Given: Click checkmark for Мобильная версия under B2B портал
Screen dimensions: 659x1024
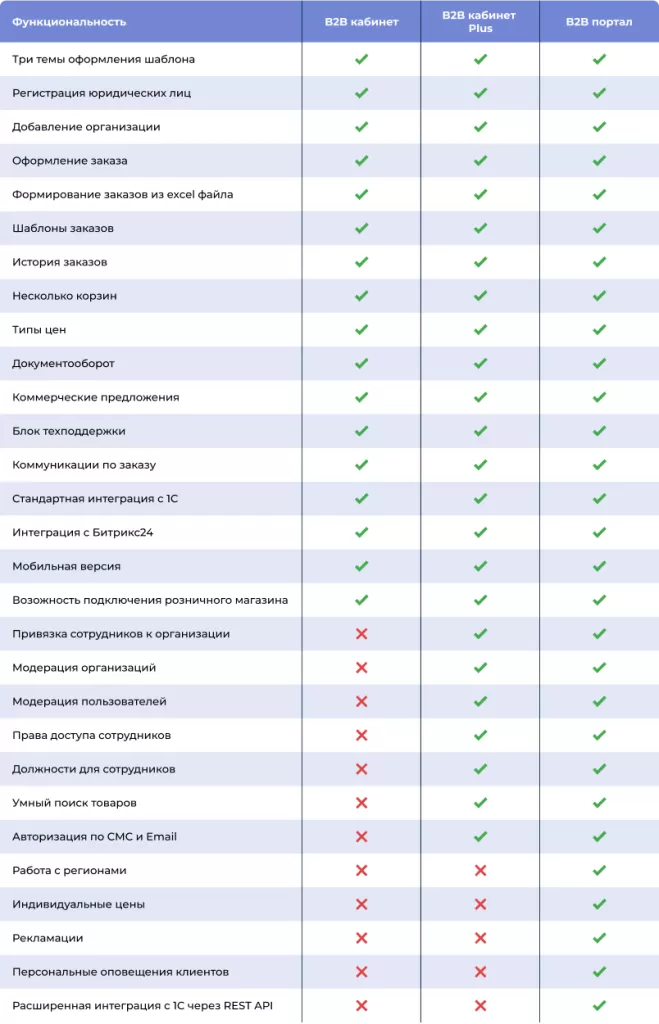Looking at the screenshot, I should pos(599,566).
